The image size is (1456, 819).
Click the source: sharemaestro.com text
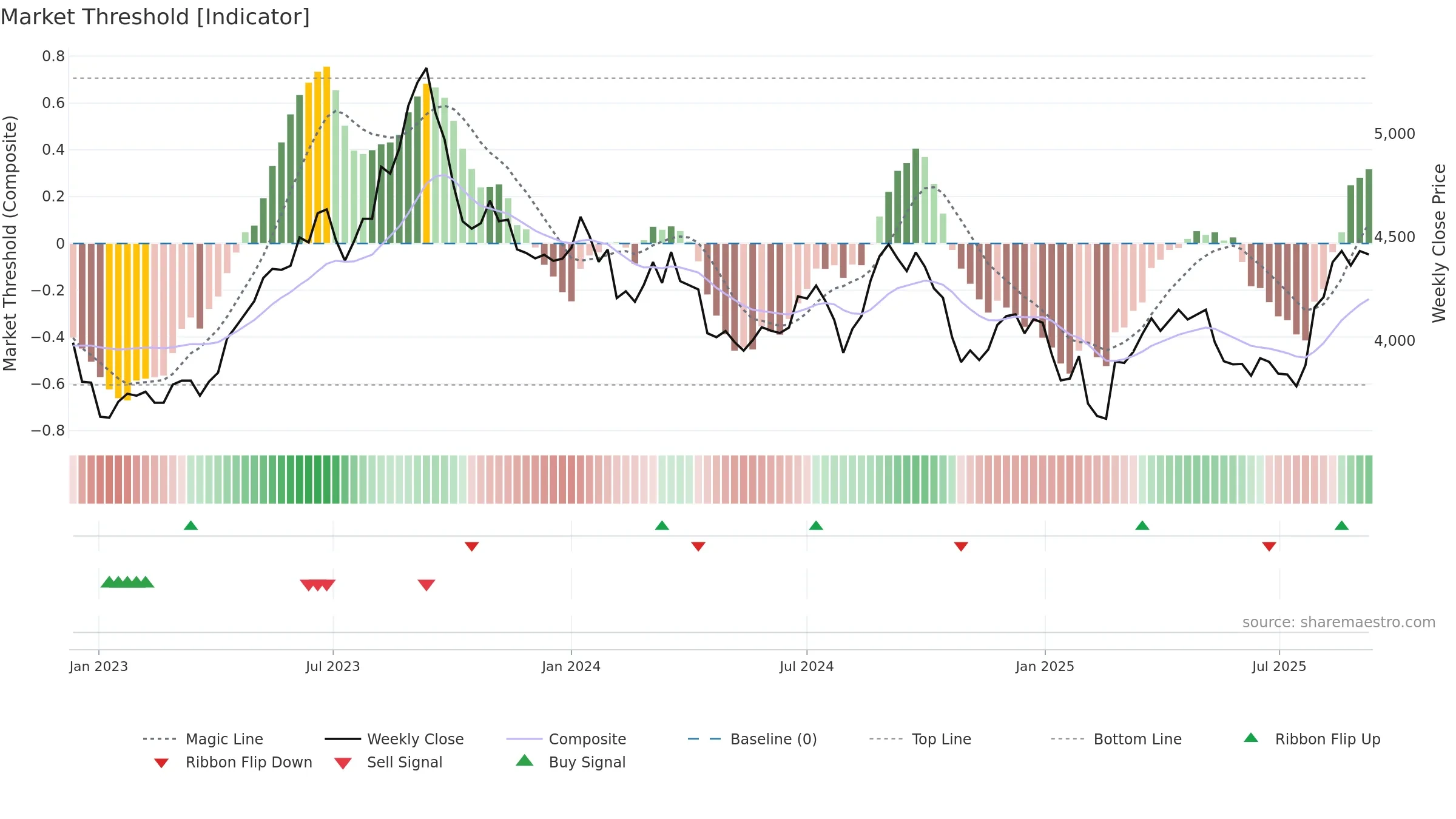1339,622
